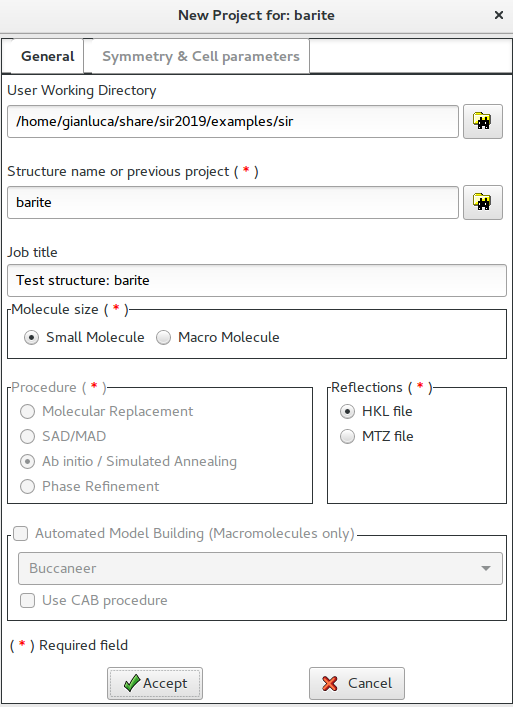Accept the new project settings

coord(155,684)
